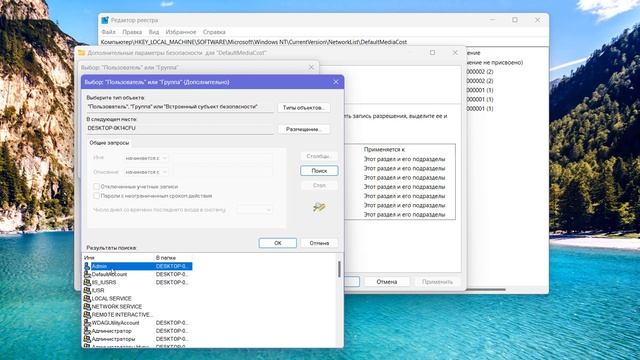The width and height of the screenshot is (640, 360).
Task: Click the Размещение button
Action: [304, 129]
